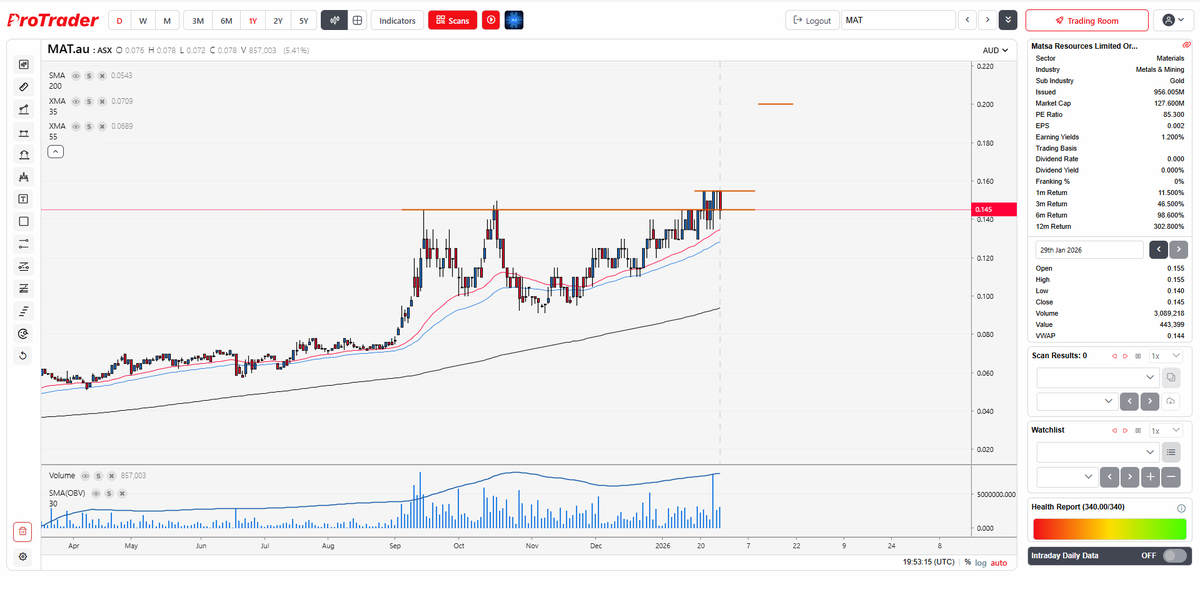Toggle visibility of XMA 55 indicator
Image resolution: width=1200 pixels, height=592 pixels.
pyautogui.click(x=76, y=126)
